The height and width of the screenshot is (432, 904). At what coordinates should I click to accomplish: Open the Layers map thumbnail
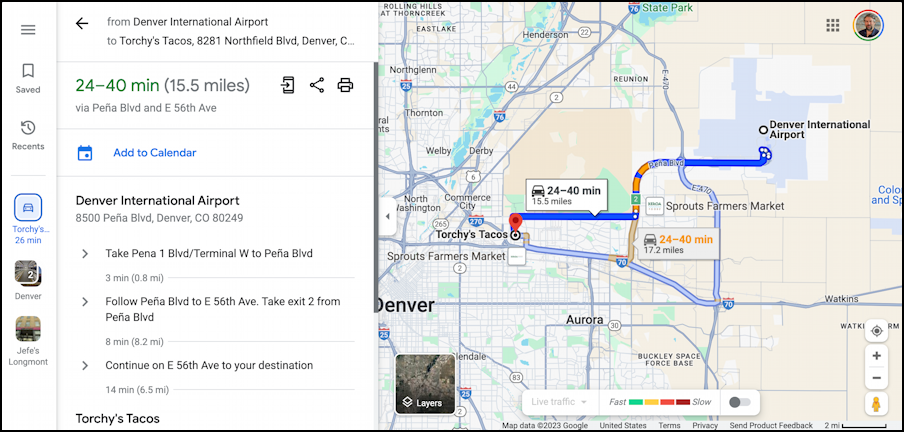[425, 384]
